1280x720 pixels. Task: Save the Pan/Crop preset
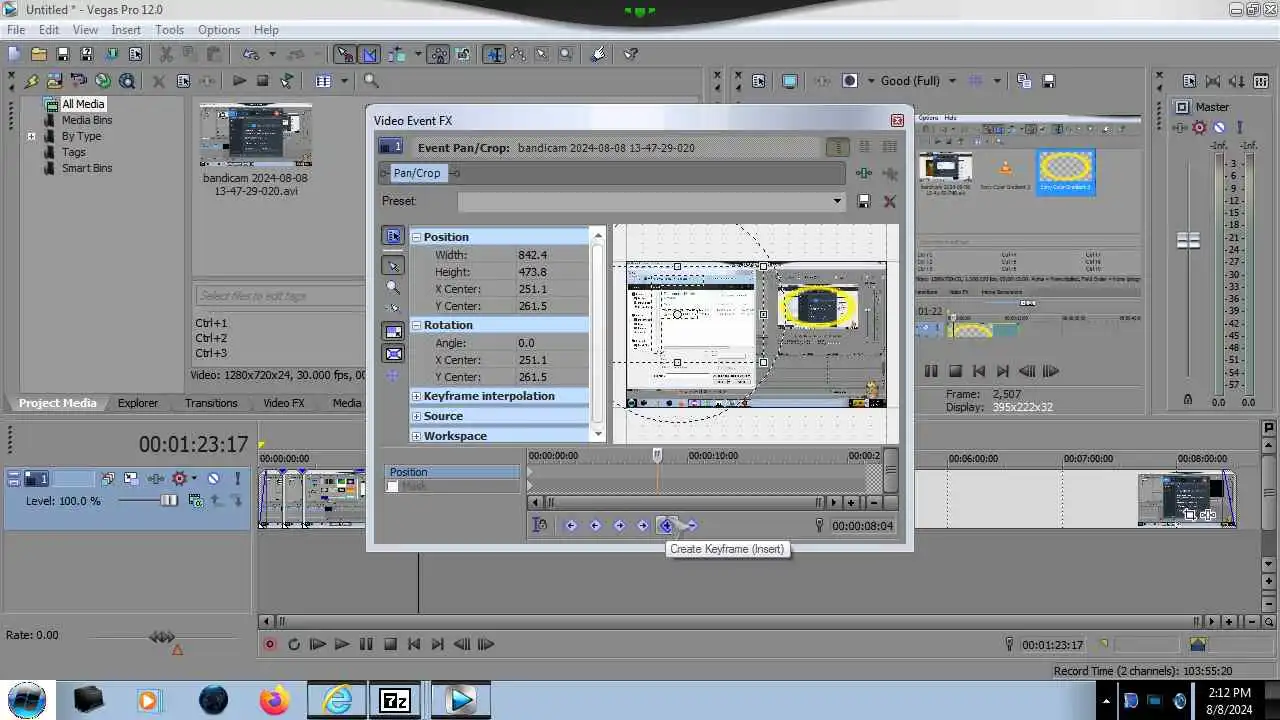click(x=864, y=201)
